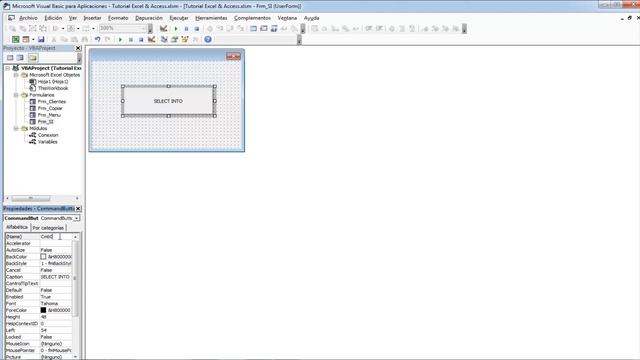Click the Find binoculars icon
The width and height of the screenshot is (640, 360).
85,39
